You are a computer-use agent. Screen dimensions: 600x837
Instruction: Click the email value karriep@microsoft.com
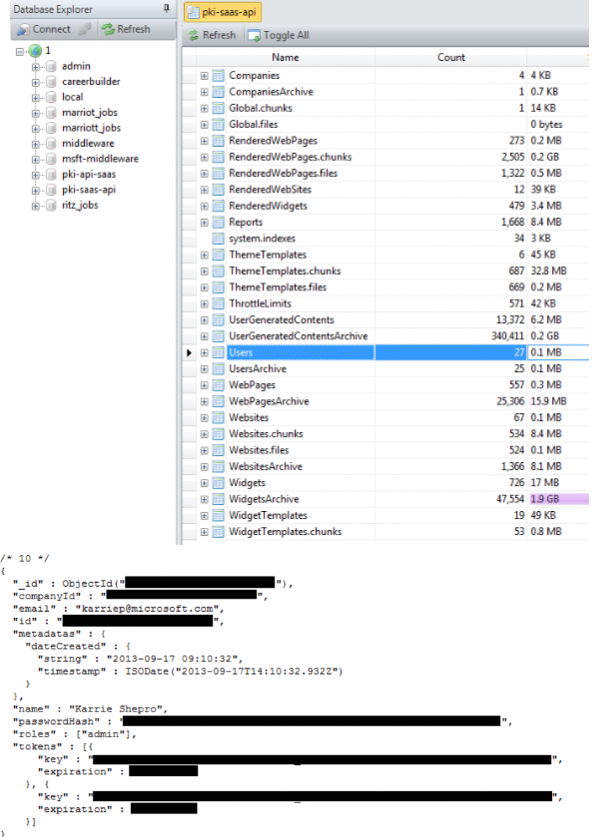[149, 609]
